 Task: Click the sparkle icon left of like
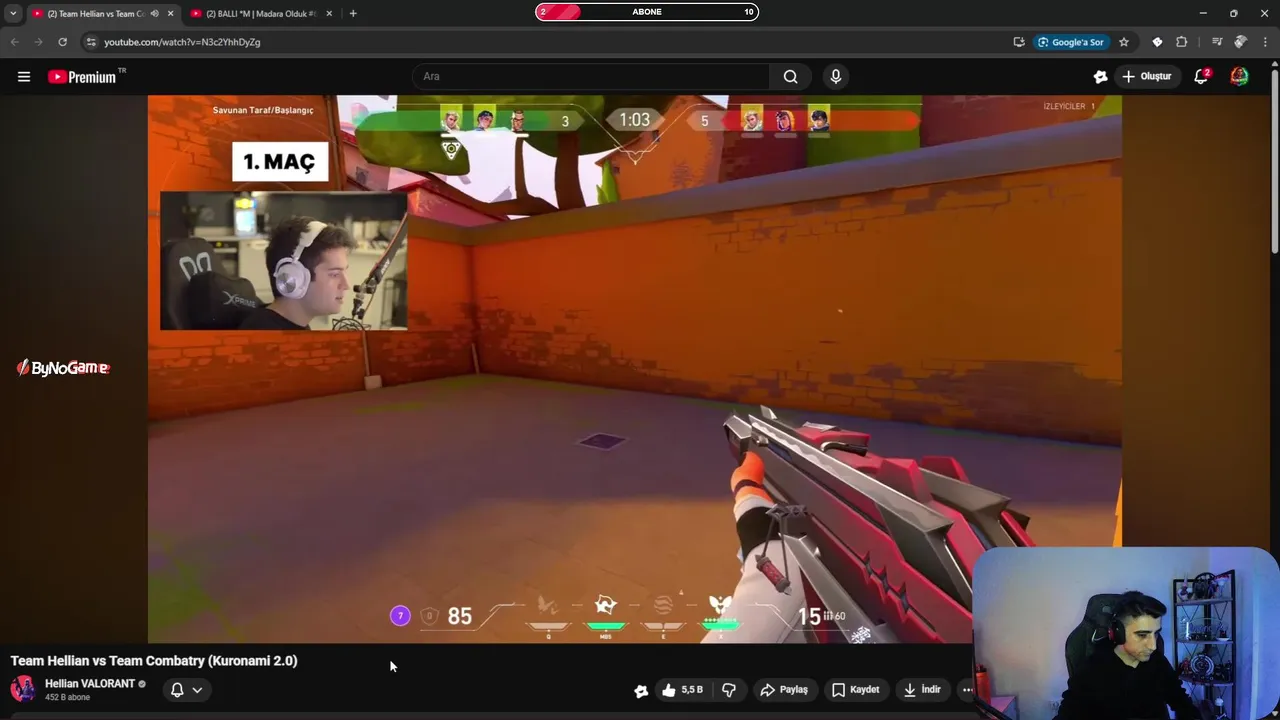point(641,690)
